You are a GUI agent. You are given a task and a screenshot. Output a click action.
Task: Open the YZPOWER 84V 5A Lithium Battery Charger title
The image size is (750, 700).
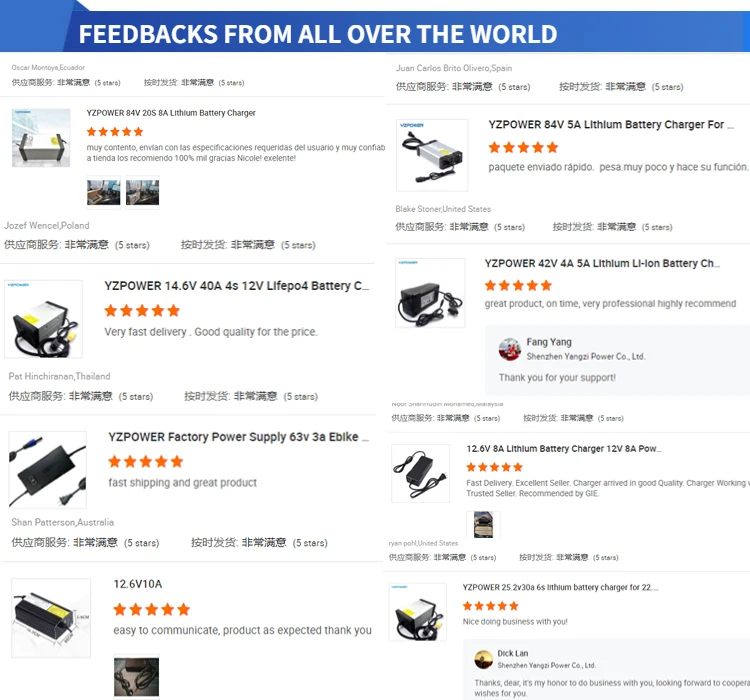tap(611, 124)
